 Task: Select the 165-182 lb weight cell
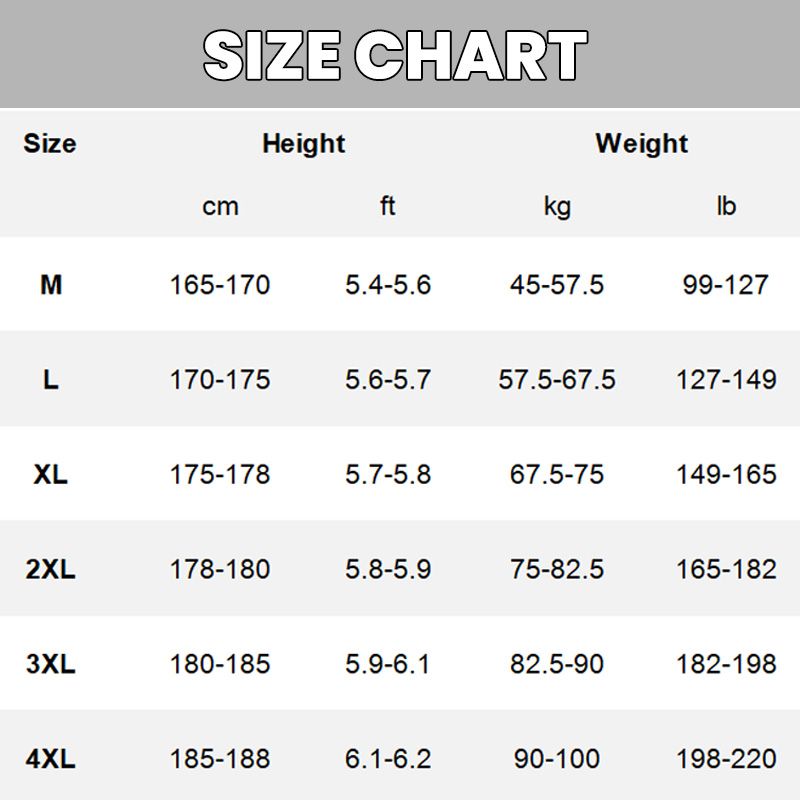(x=726, y=569)
